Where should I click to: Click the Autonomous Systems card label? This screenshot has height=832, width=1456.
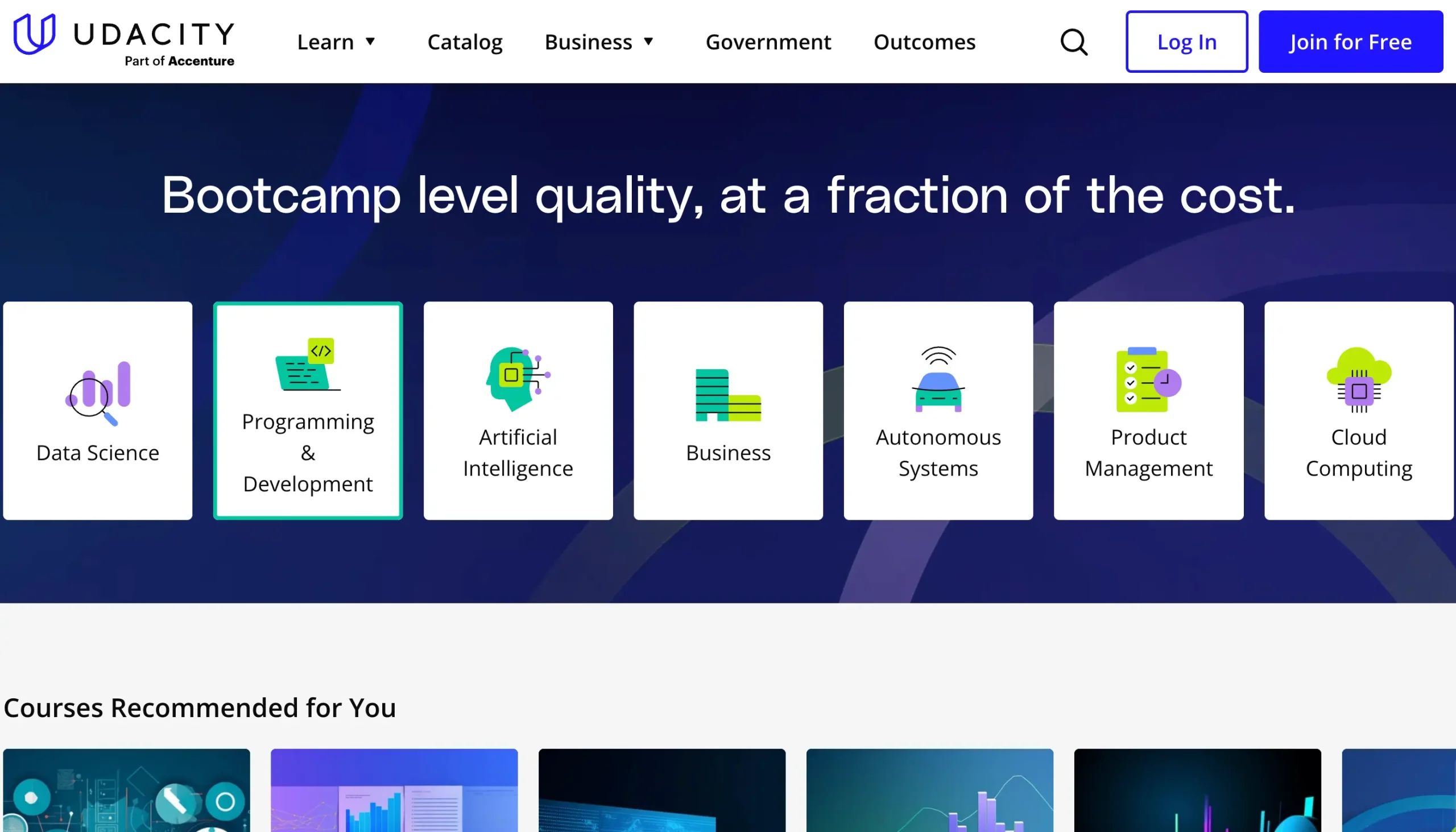point(938,453)
